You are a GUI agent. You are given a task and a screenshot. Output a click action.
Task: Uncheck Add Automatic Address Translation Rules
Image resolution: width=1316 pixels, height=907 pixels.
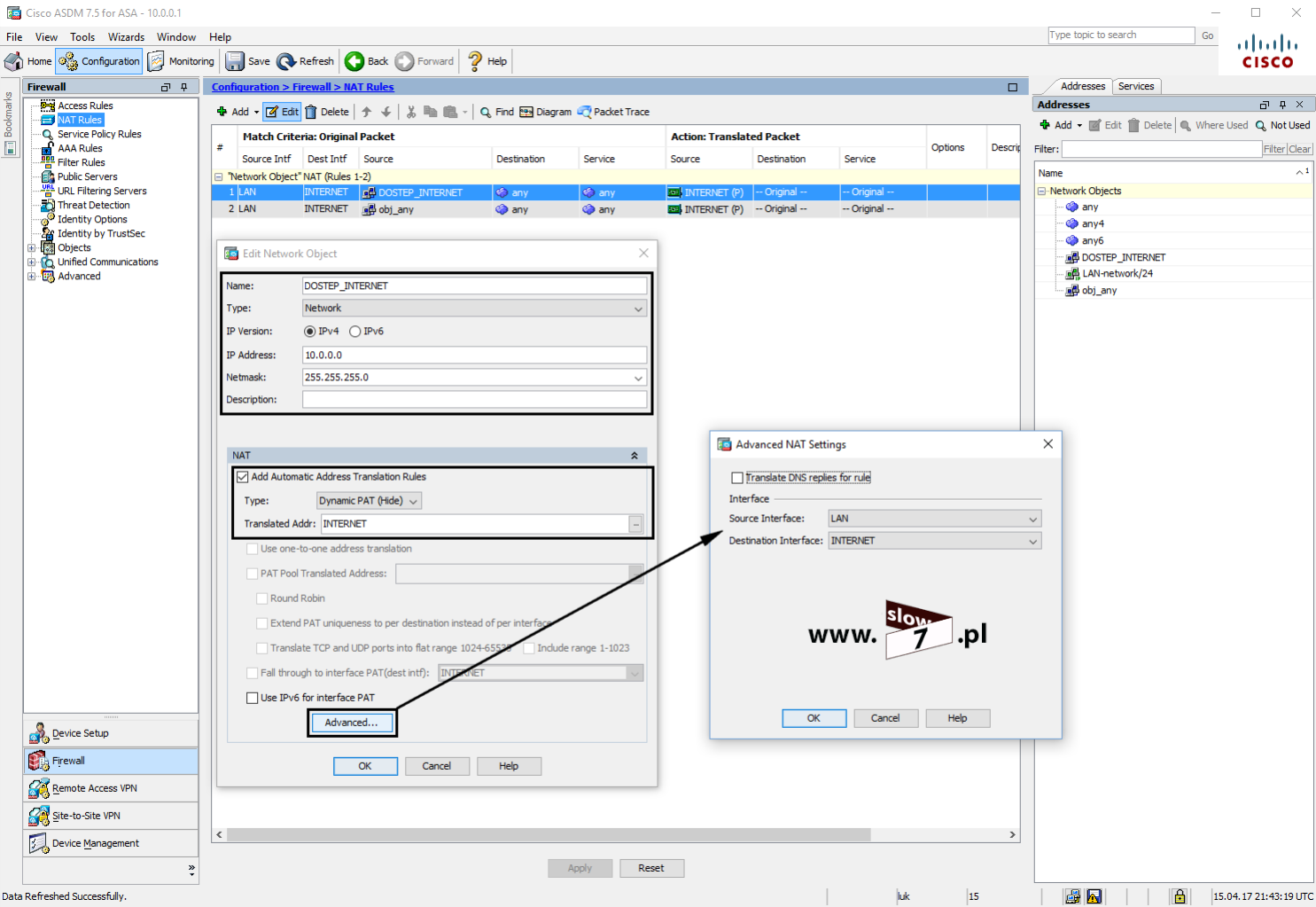click(x=242, y=476)
